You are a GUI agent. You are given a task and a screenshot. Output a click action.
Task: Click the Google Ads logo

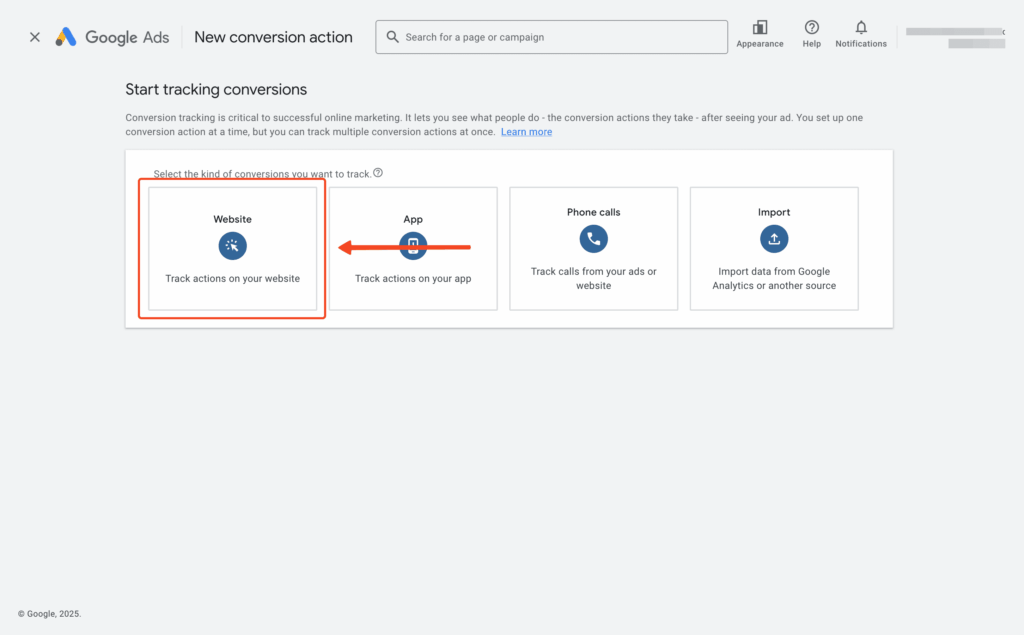click(111, 36)
